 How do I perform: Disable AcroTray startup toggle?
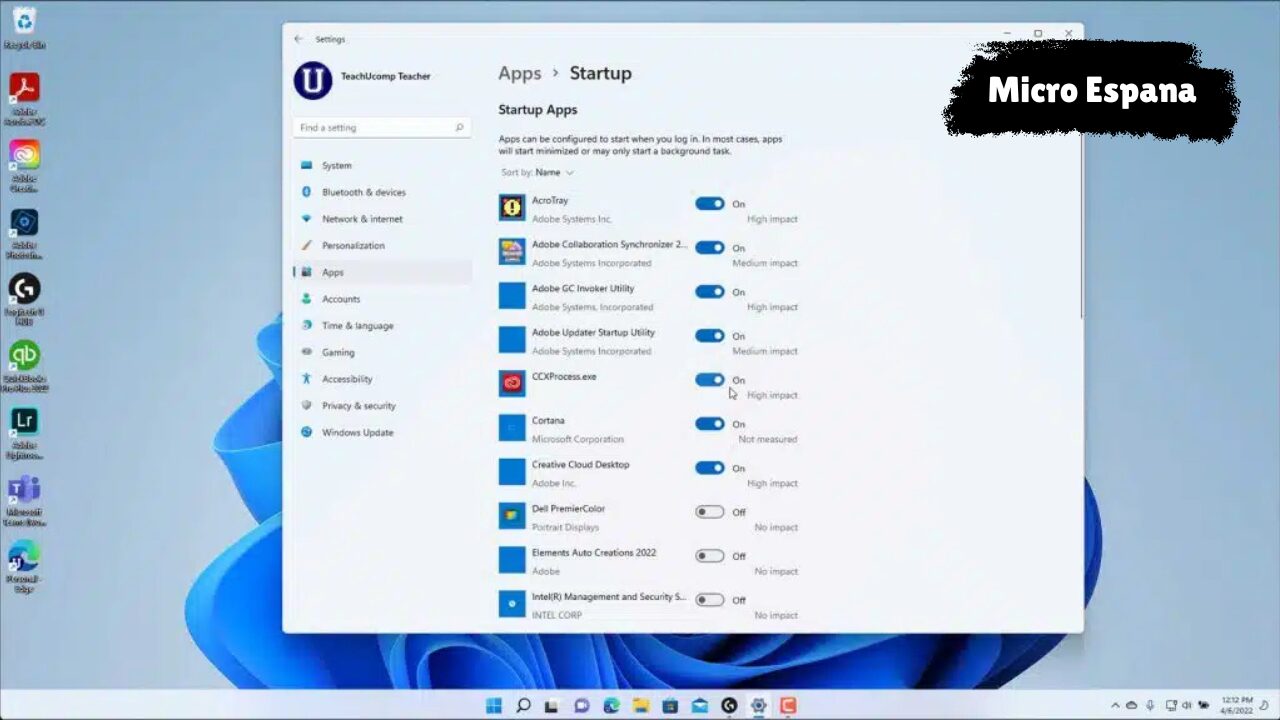(710, 204)
